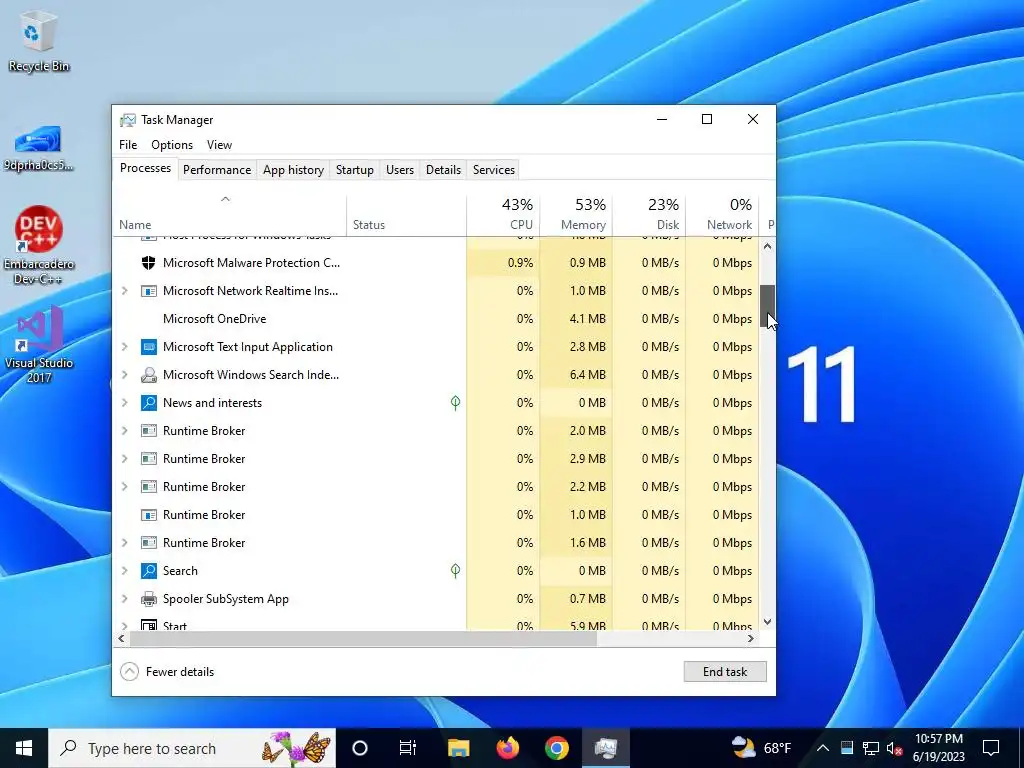Expand the Microsoft Windows Search Indexer row
The width and height of the screenshot is (1024, 768).
tap(125, 375)
